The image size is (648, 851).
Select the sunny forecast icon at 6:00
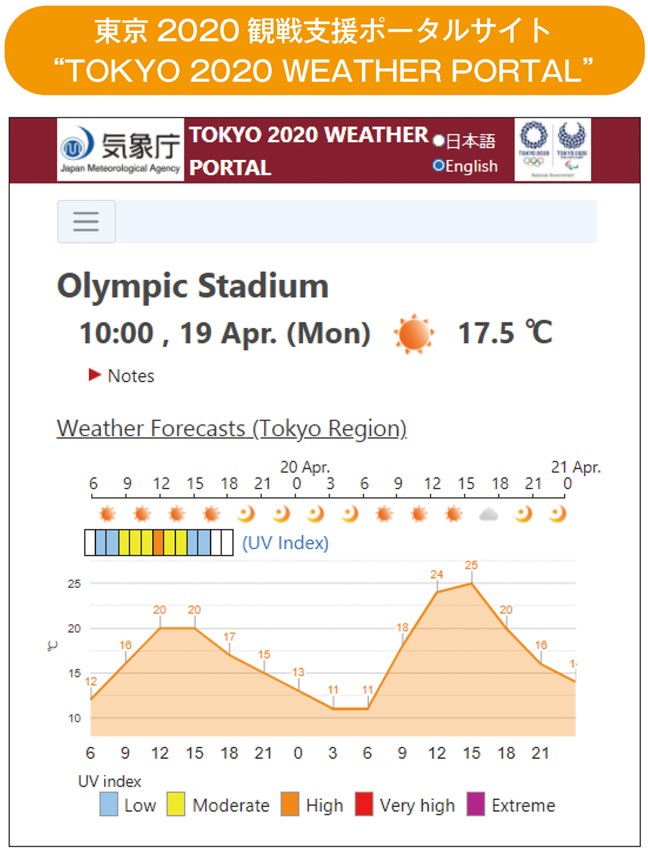pyautogui.click(x=105, y=511)
